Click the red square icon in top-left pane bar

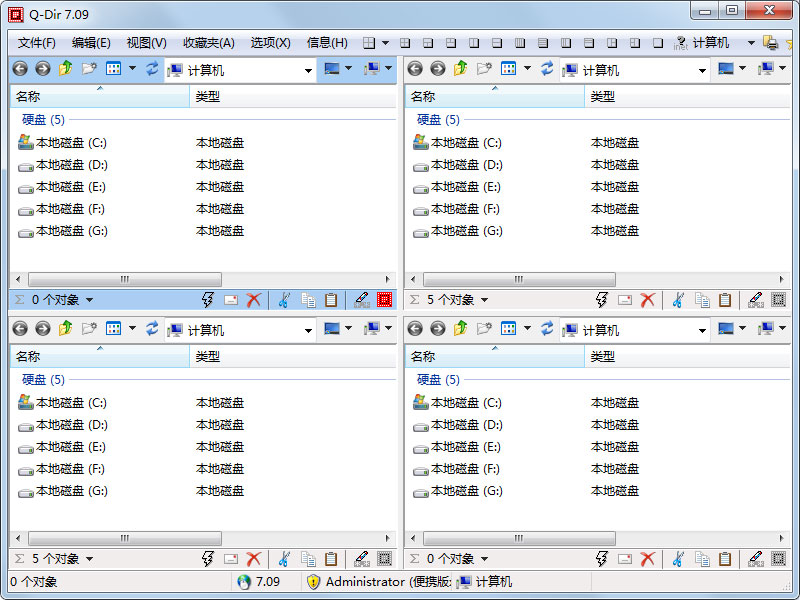(384, 299)
